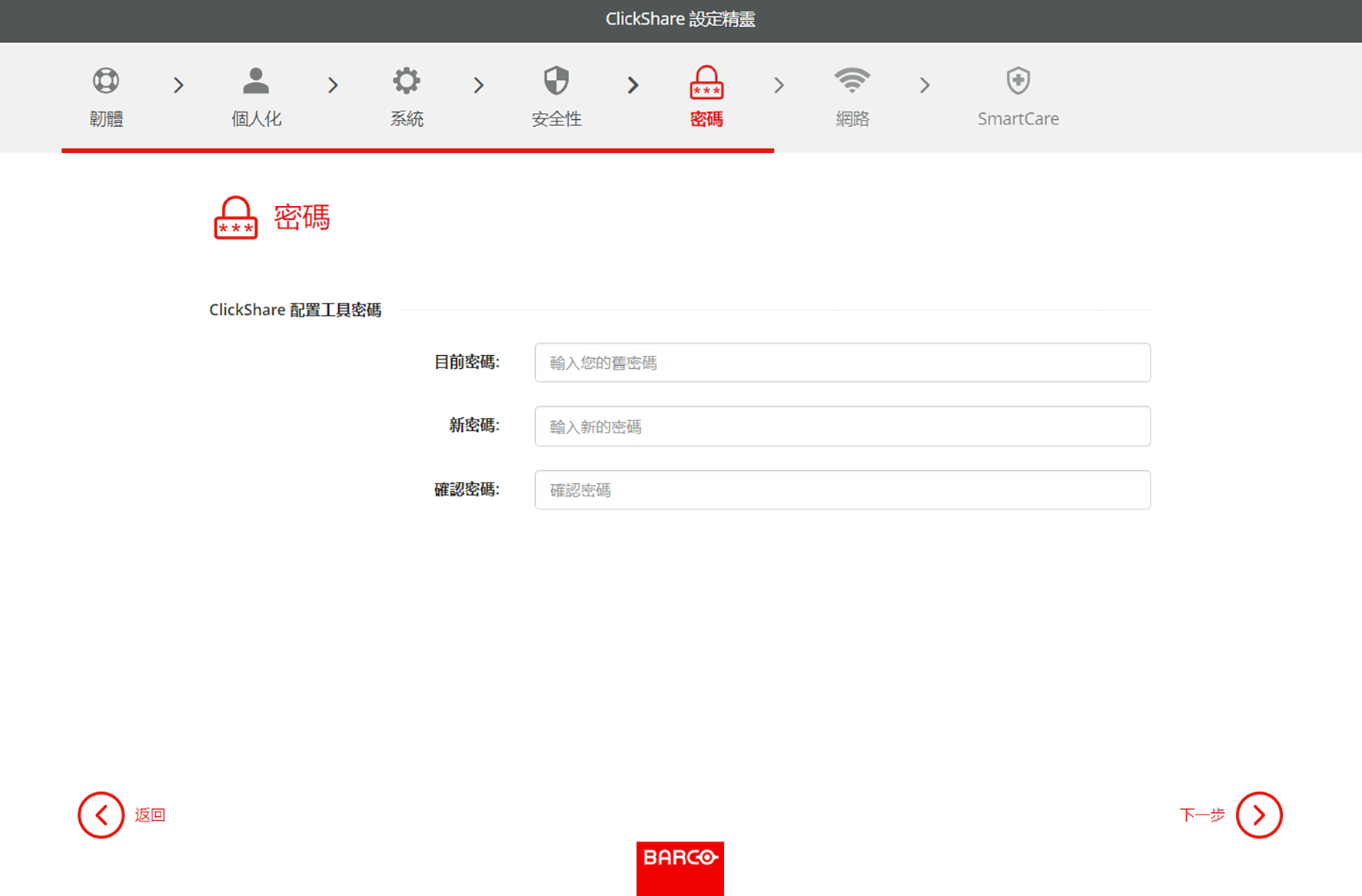Click the Barco logo at the bottom
The height and width of the screenshot is (896, 1362).
coord(680,868)
